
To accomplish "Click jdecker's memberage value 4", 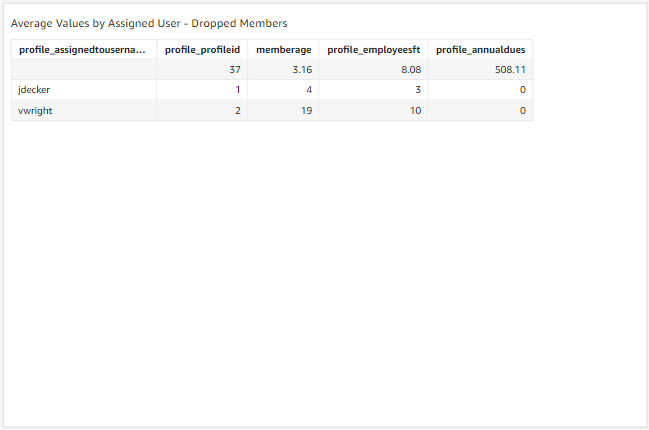I will (x=283, y=90).
